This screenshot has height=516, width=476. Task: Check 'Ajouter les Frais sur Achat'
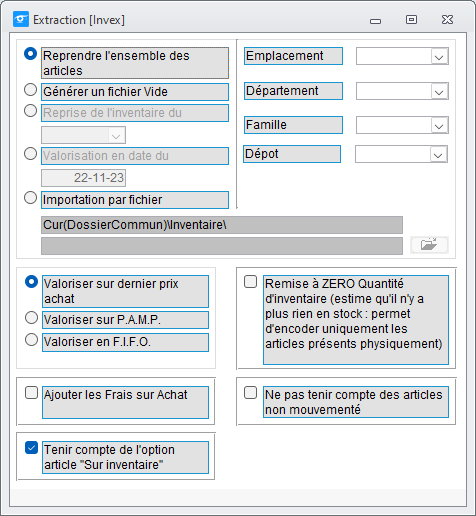31,393
